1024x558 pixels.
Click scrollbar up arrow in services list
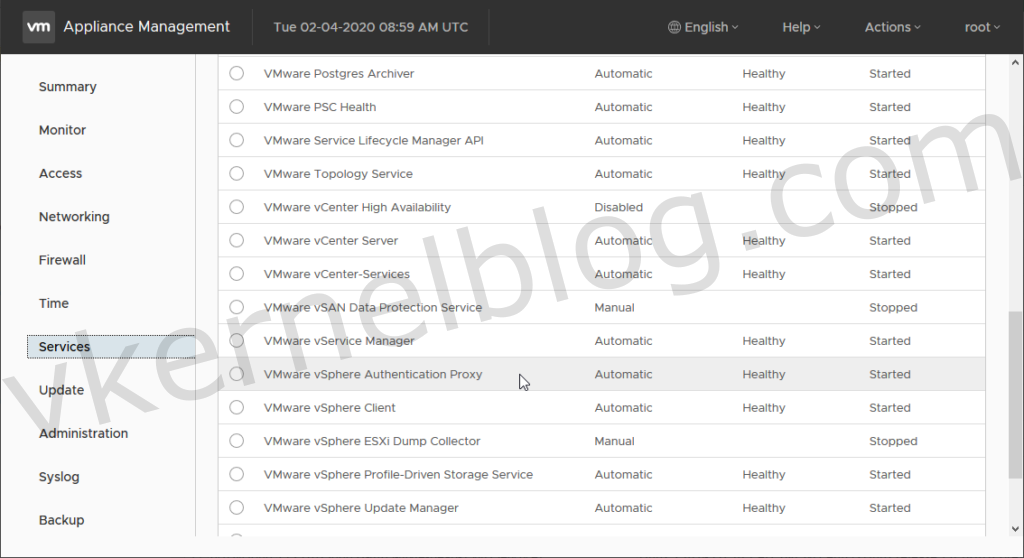(x=1015, y=63)
